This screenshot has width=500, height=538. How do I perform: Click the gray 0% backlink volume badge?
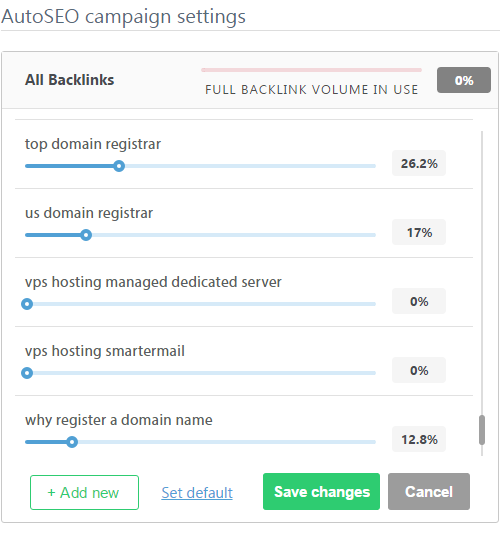point(464,80)
